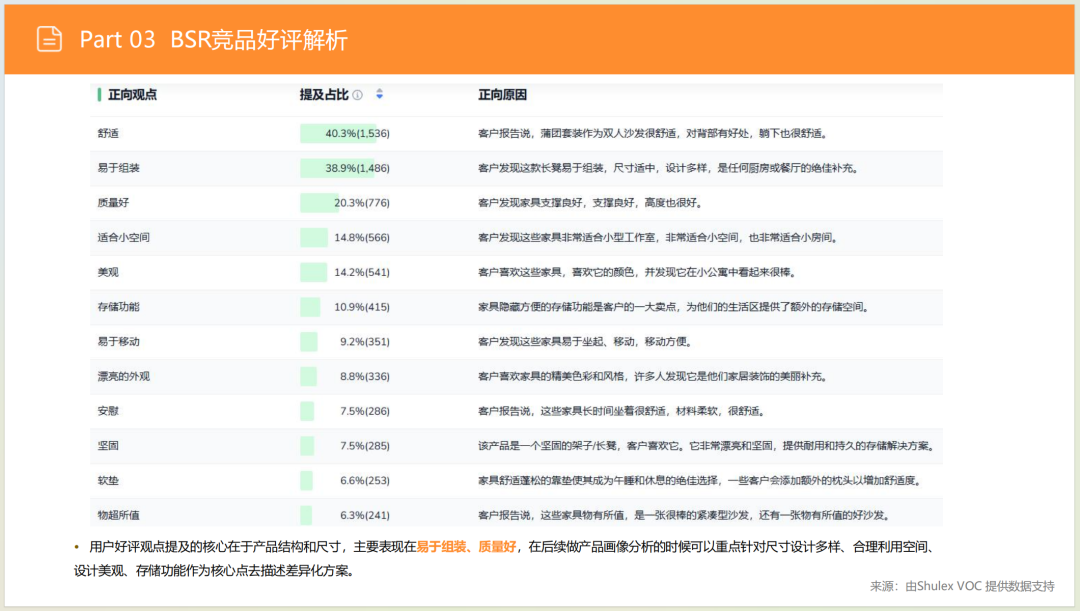Image resolution: width=1080 pixels, height=611 pixels.
Task: Click the reason text for 美观 row
Action: 637,272
